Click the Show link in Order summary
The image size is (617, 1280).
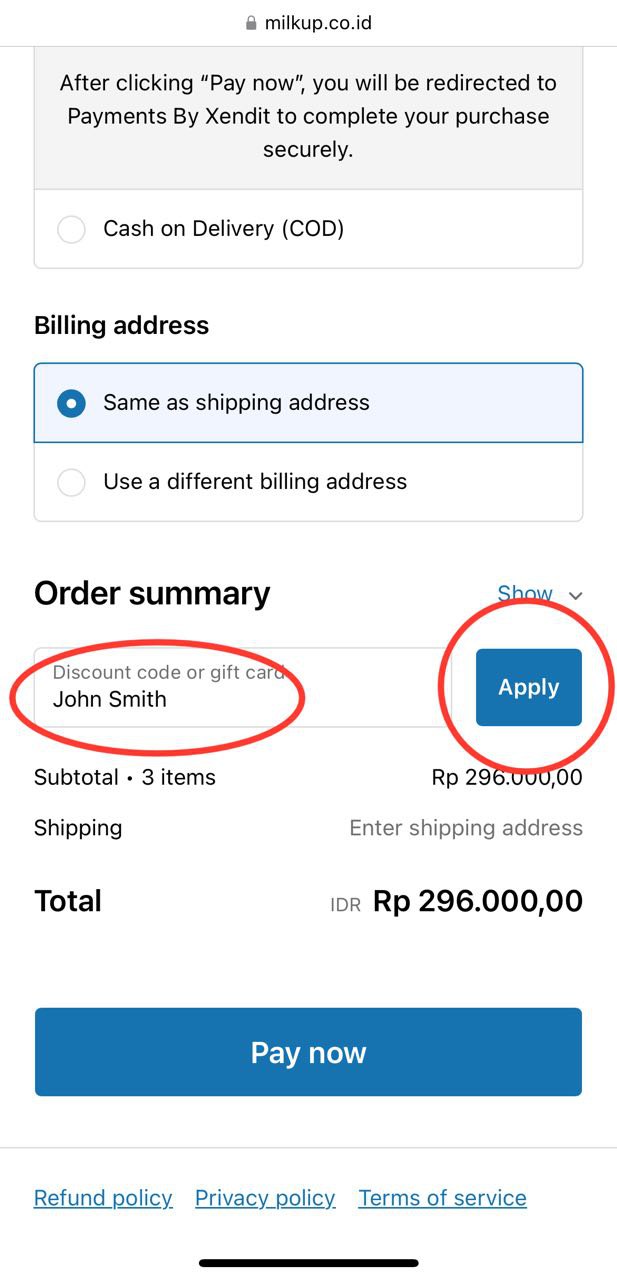pyautogui.click(x=524, y=594)
